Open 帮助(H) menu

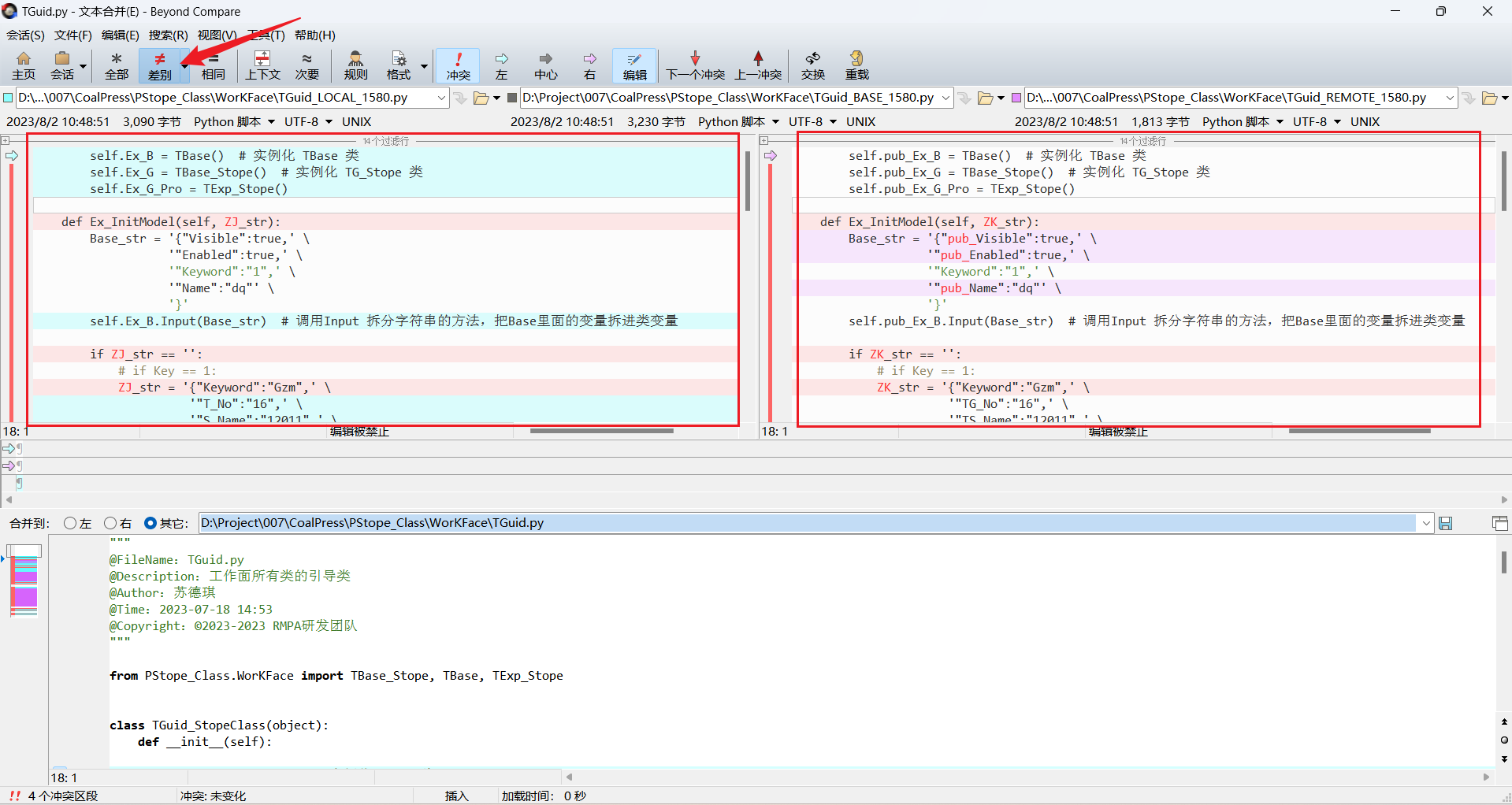[315, 35]
